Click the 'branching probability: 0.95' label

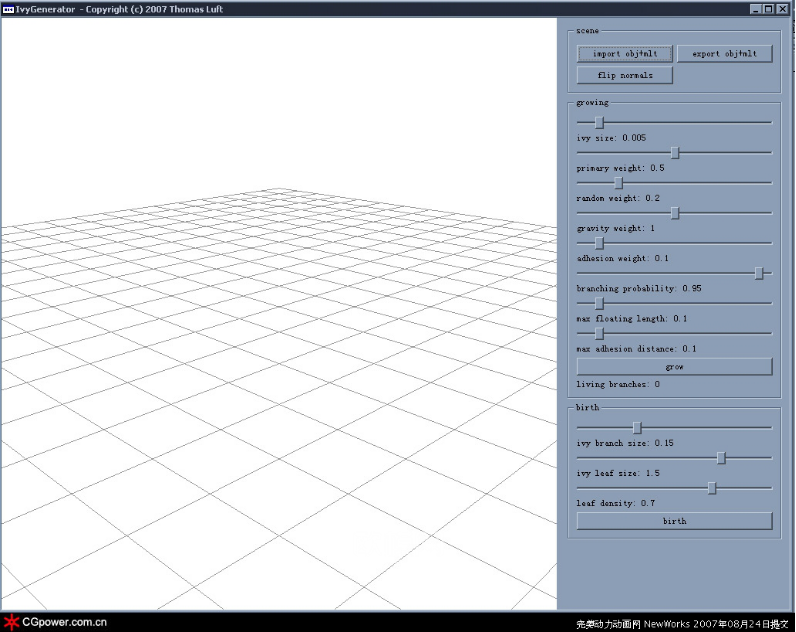tap(639, 288)
